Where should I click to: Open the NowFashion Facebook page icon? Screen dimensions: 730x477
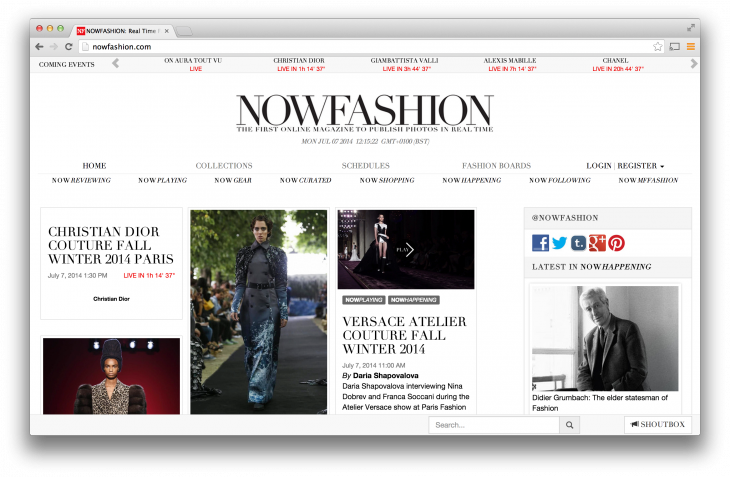click(541, 243)
